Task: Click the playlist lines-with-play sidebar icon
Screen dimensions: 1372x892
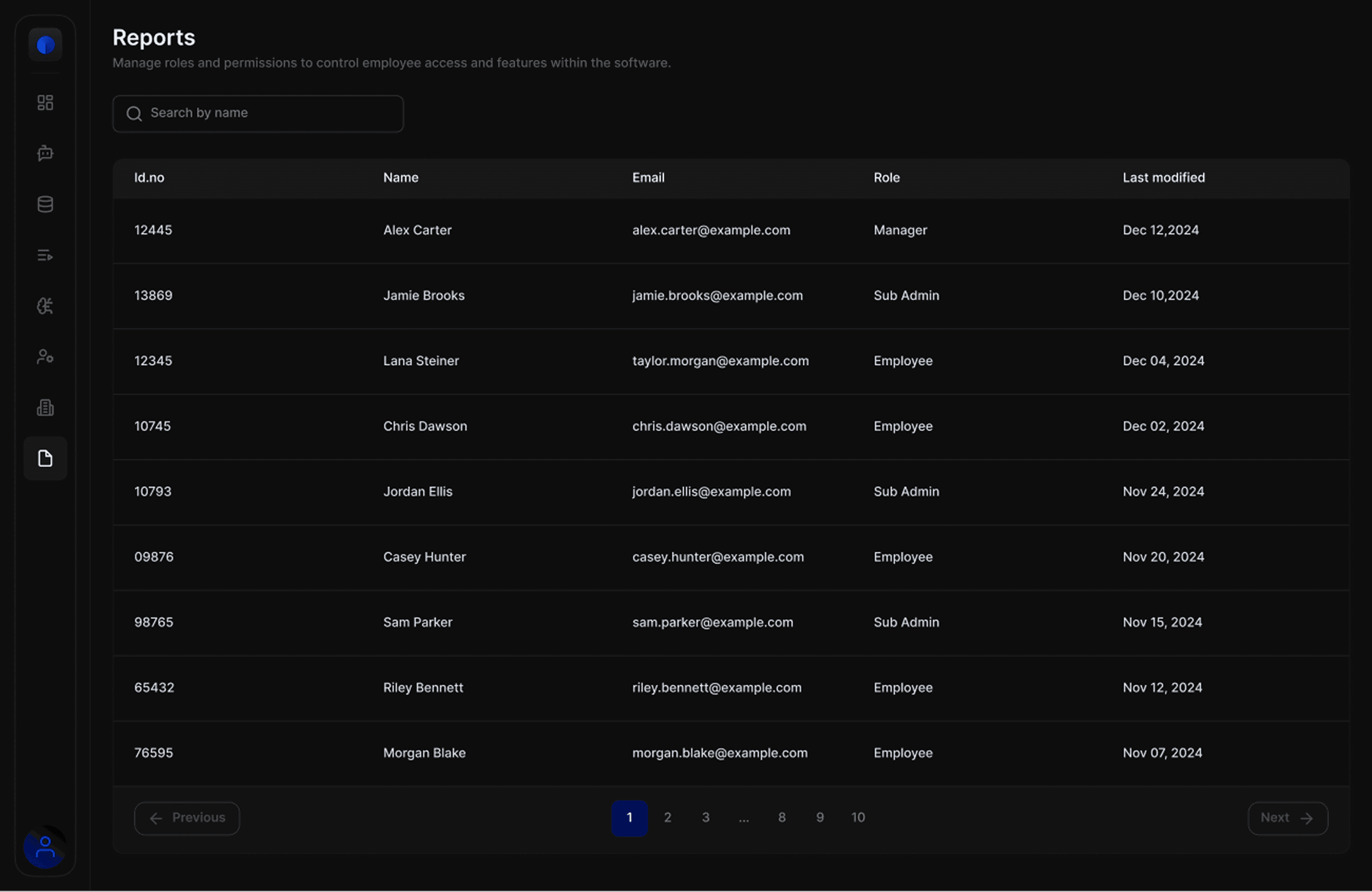Action: (45, 255)
